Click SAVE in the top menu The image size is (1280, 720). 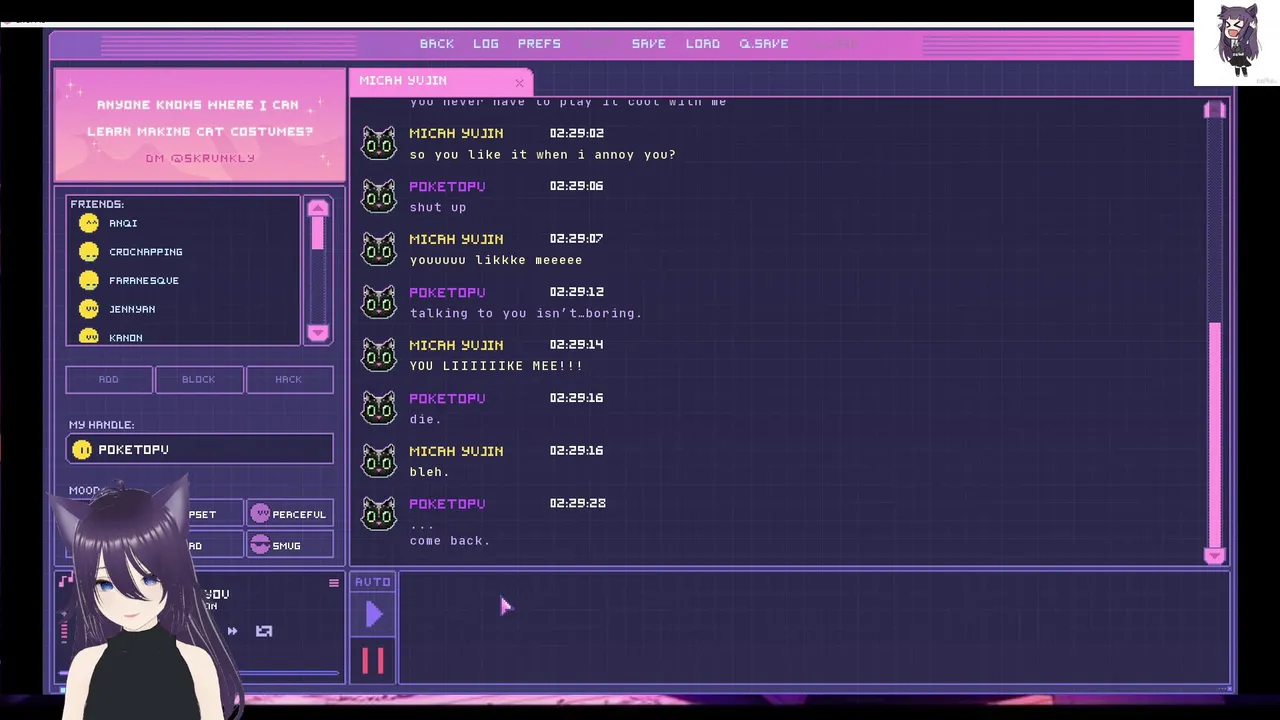(x=649, y=44)
